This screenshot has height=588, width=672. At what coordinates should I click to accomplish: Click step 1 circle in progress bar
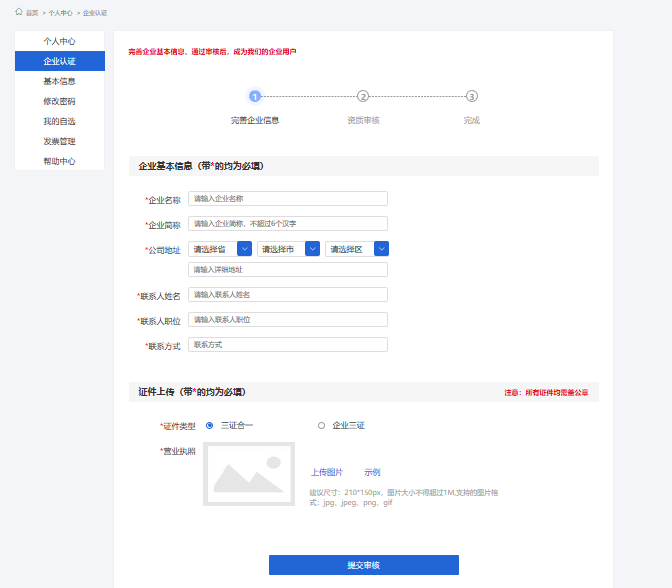pyautogui.click(x=255, y=96)
